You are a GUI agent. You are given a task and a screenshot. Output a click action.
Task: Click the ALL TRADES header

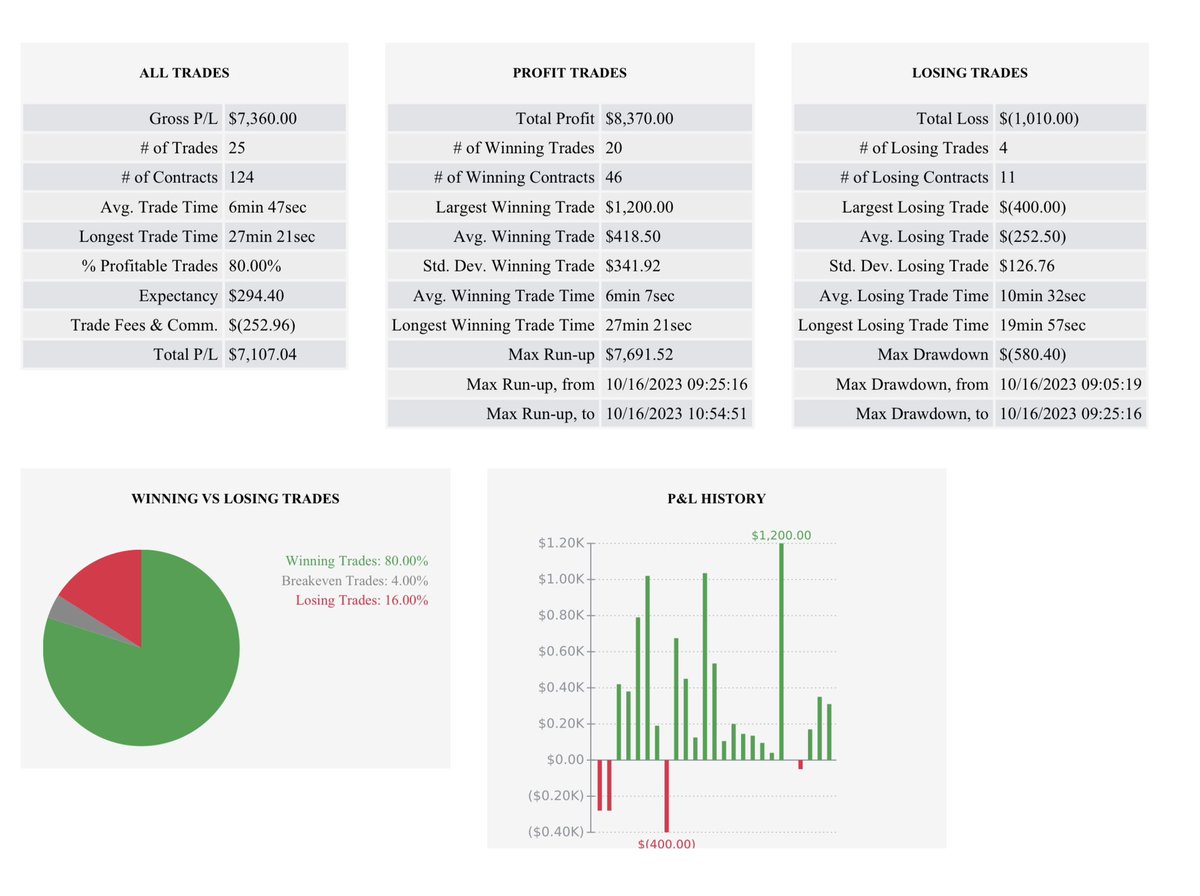[x=184, y=73]
